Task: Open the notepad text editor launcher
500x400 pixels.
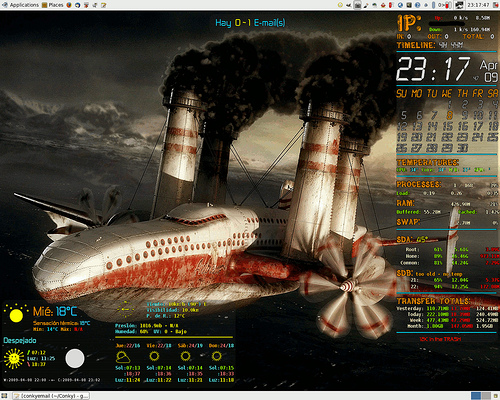Action: pyautogui.click(x=104, y=5)
